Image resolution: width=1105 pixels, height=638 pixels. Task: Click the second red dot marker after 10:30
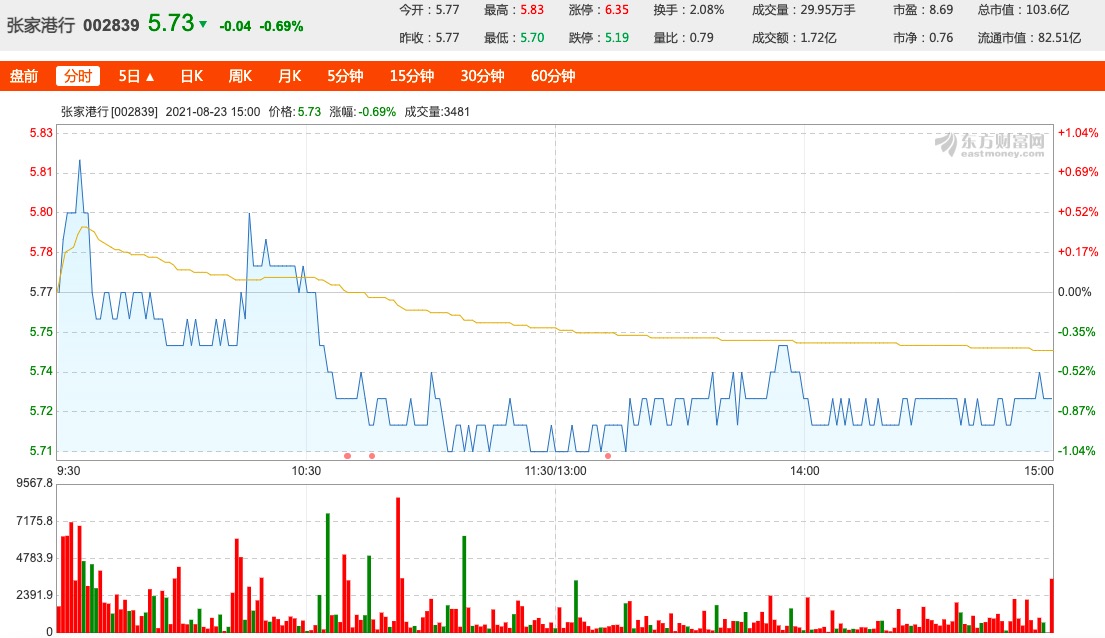(372, 456)
